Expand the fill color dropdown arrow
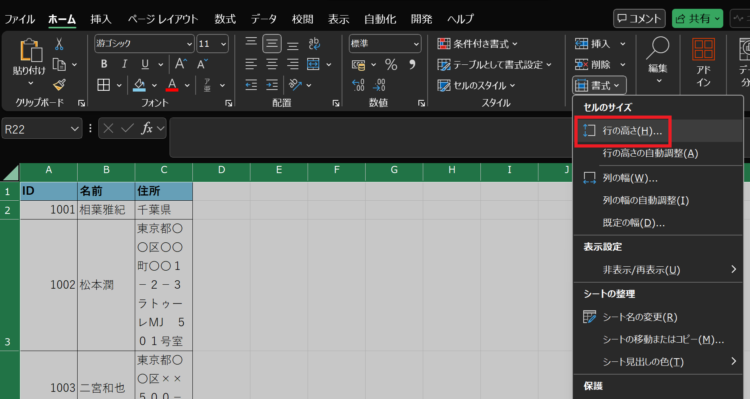750x399 pixels. pos(154,86)
